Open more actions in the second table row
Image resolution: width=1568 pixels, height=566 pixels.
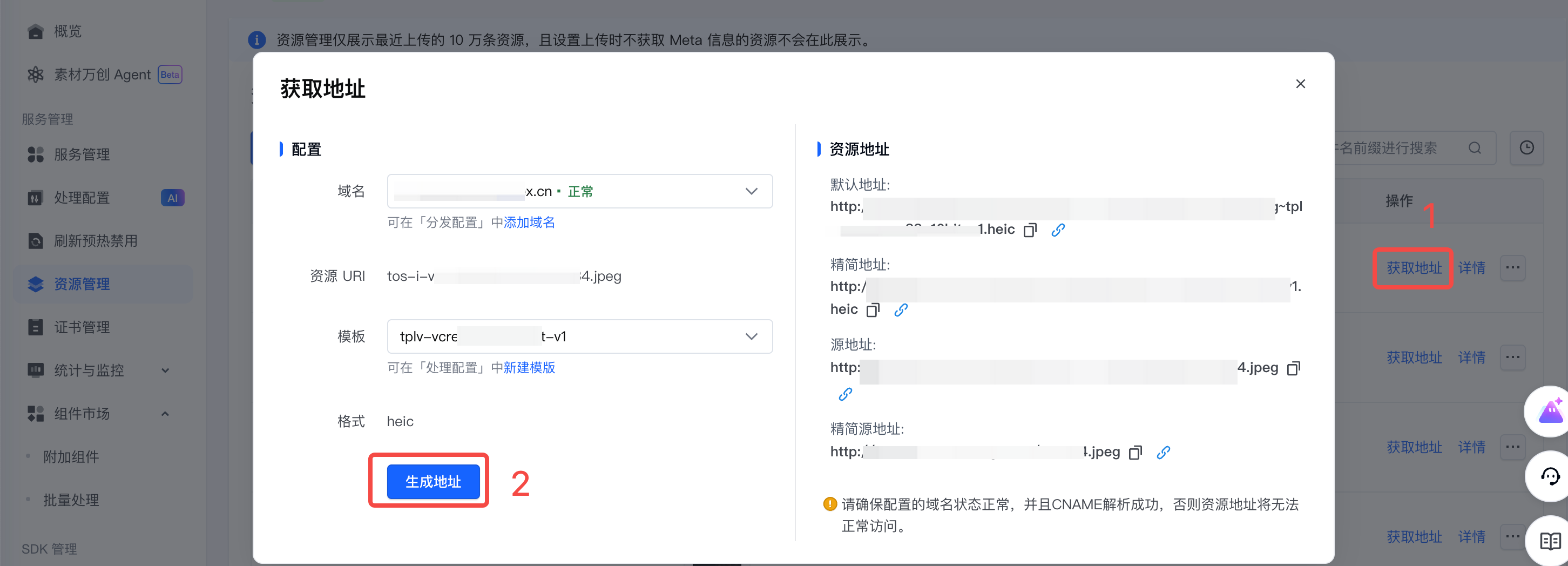point(1512,357)
